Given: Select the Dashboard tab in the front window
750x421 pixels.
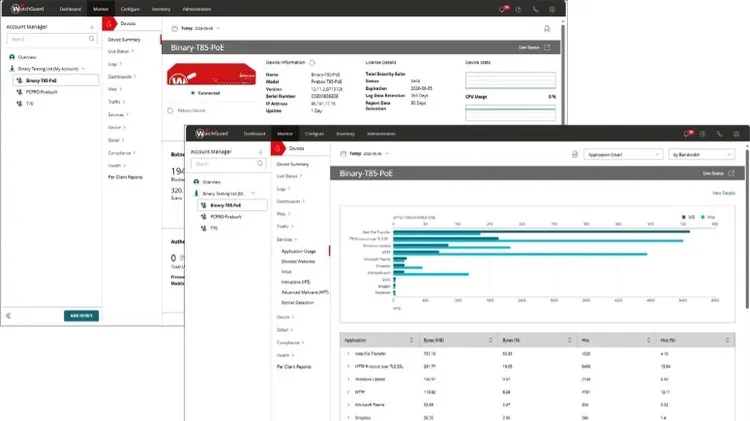Looking at the screenshot, I should [254, 134].
